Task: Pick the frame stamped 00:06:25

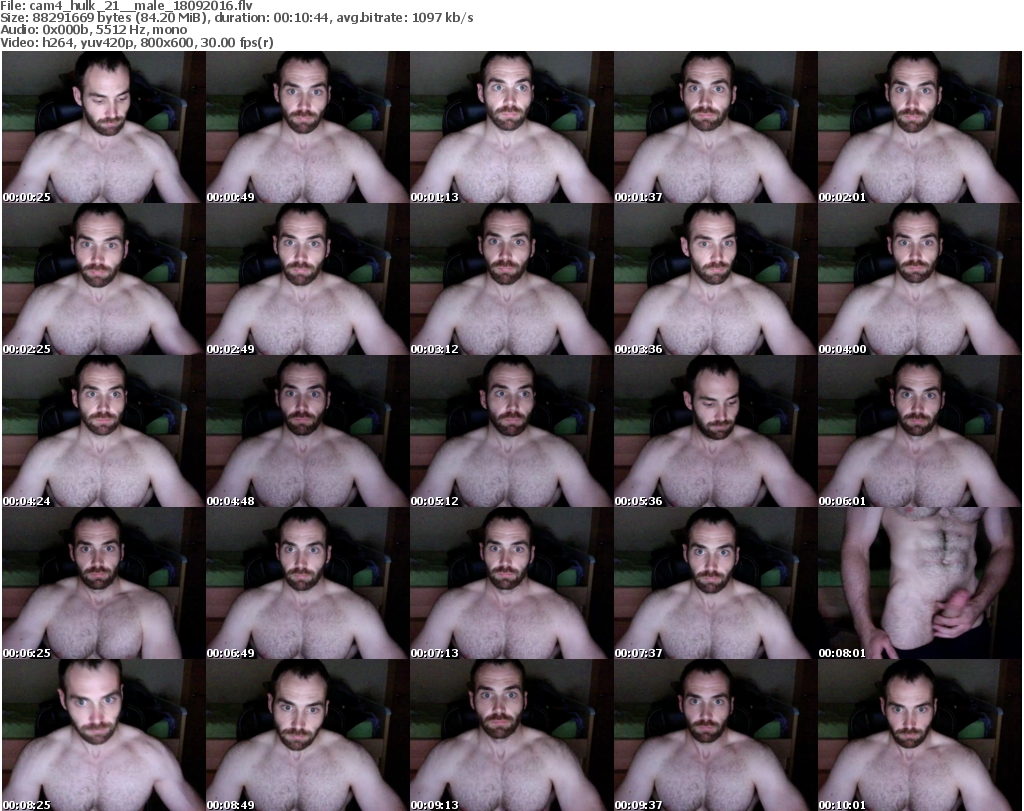Action: (104, 583)
